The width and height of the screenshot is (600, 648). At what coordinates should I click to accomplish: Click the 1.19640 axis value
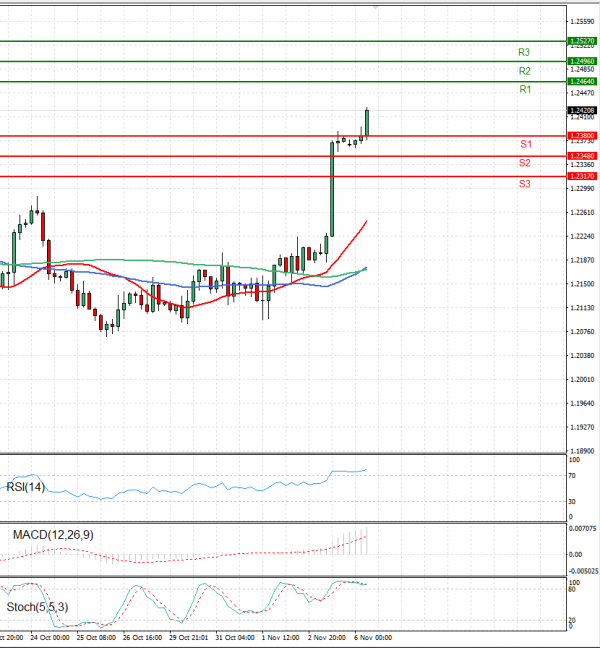582,403
